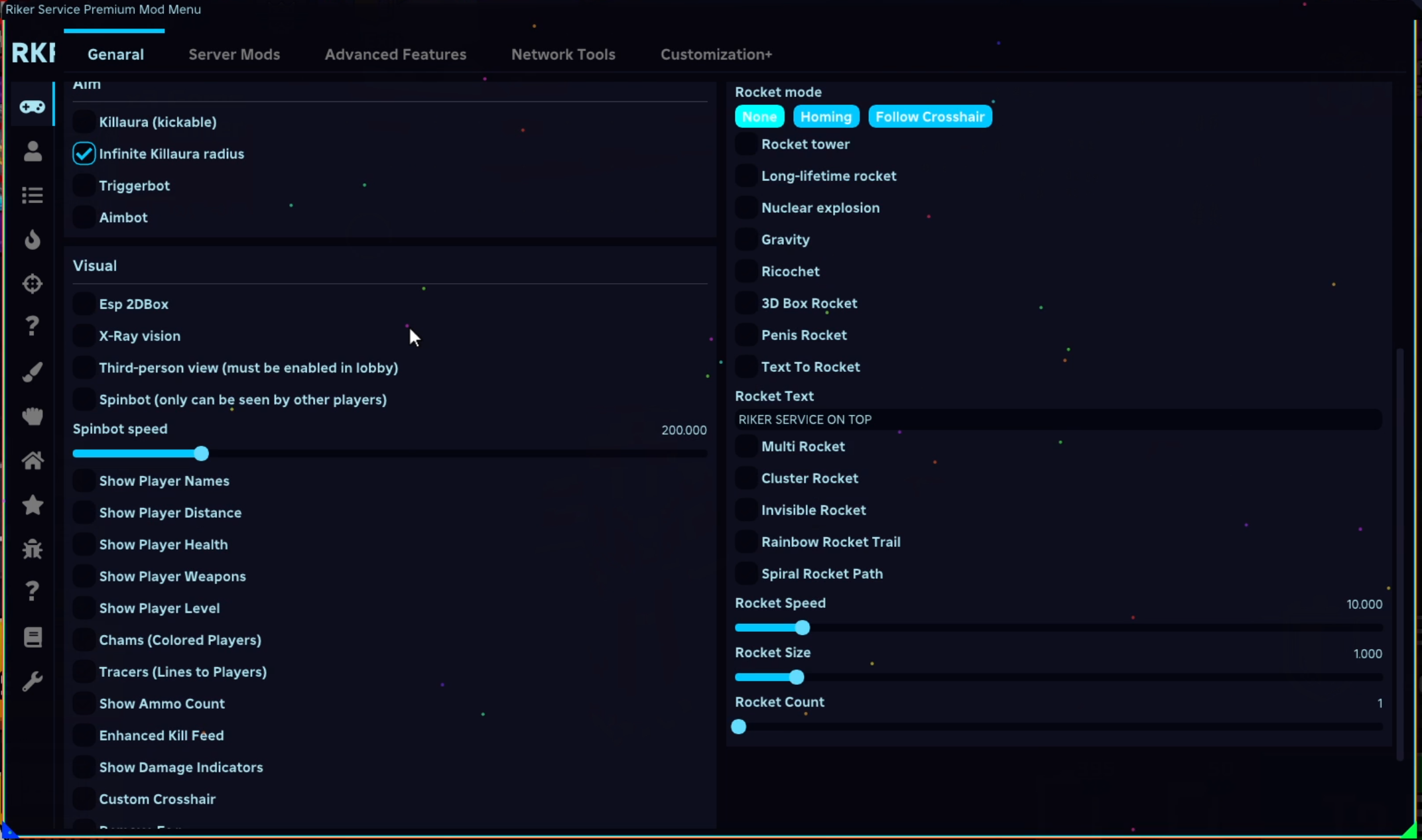The height and width of the screenshot is (840, 1422).
Task: Click the gamepad icon in sidebar
Action: coord(32,107)
